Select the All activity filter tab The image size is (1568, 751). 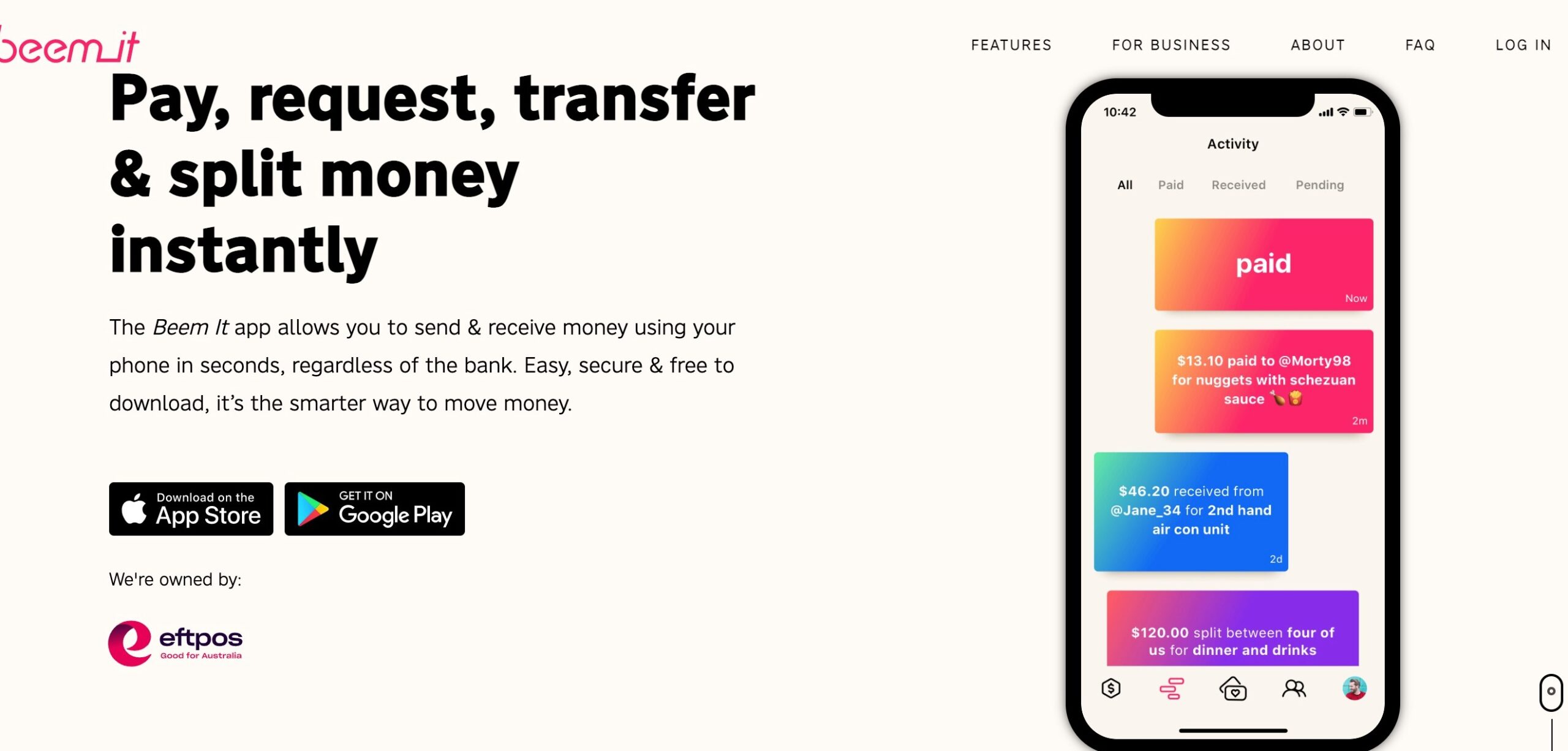[1125, 184]
